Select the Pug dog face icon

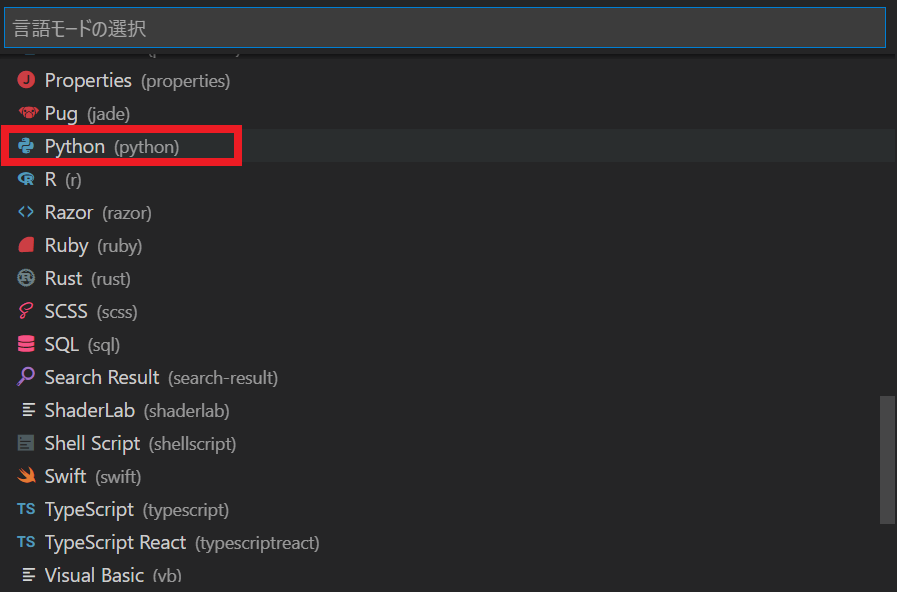(x=28, y=112)
